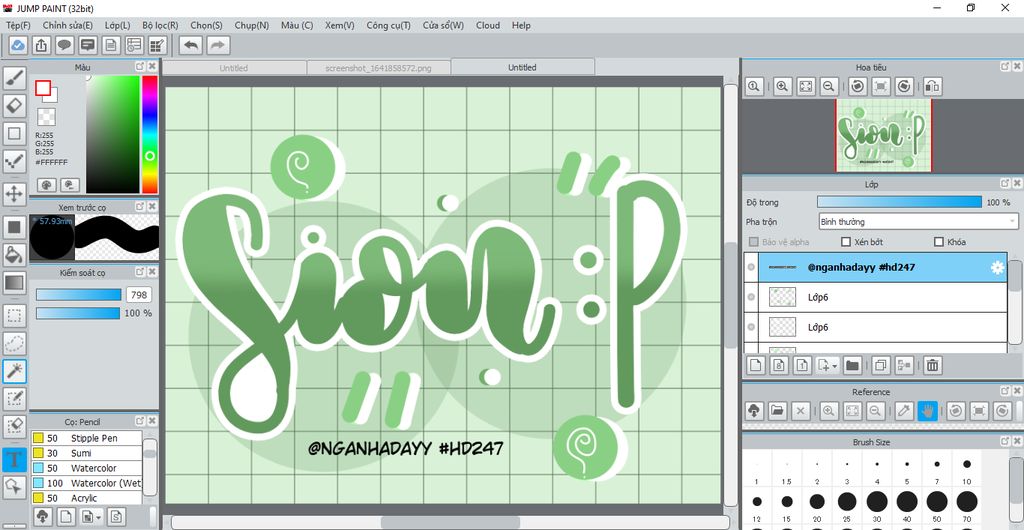Switch to the first Untitled tab

pyautogui.click(x=234, y=68)
